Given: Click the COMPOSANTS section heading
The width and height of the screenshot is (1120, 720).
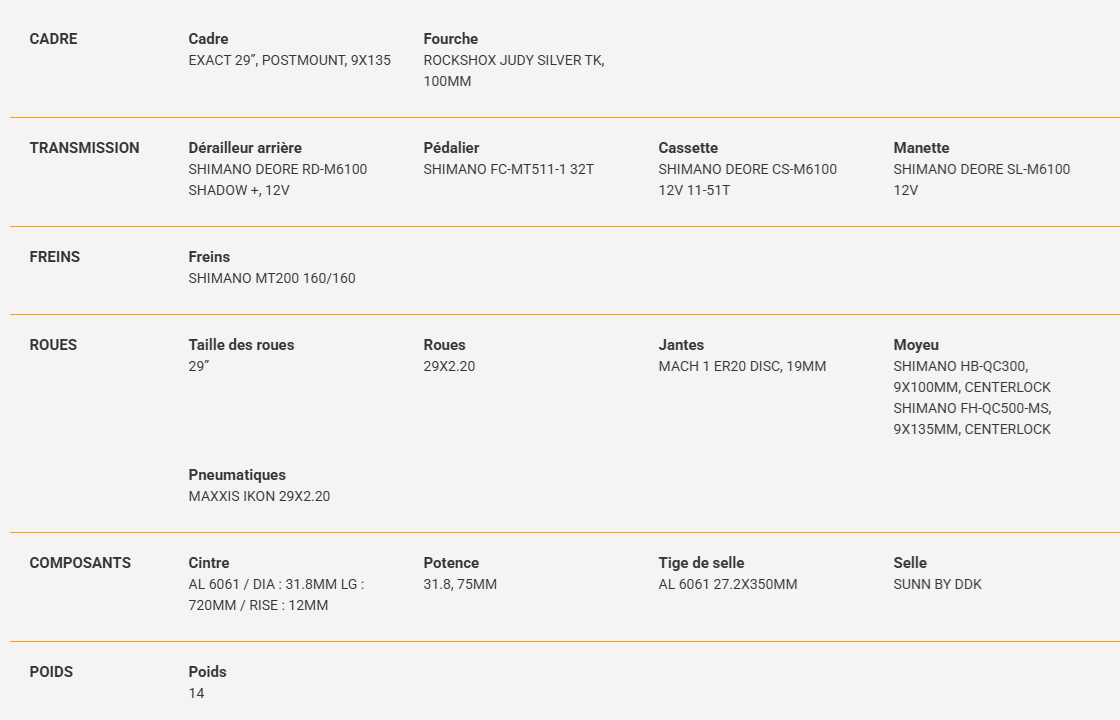Looking at the screenshot, I should tap(80, 563).
